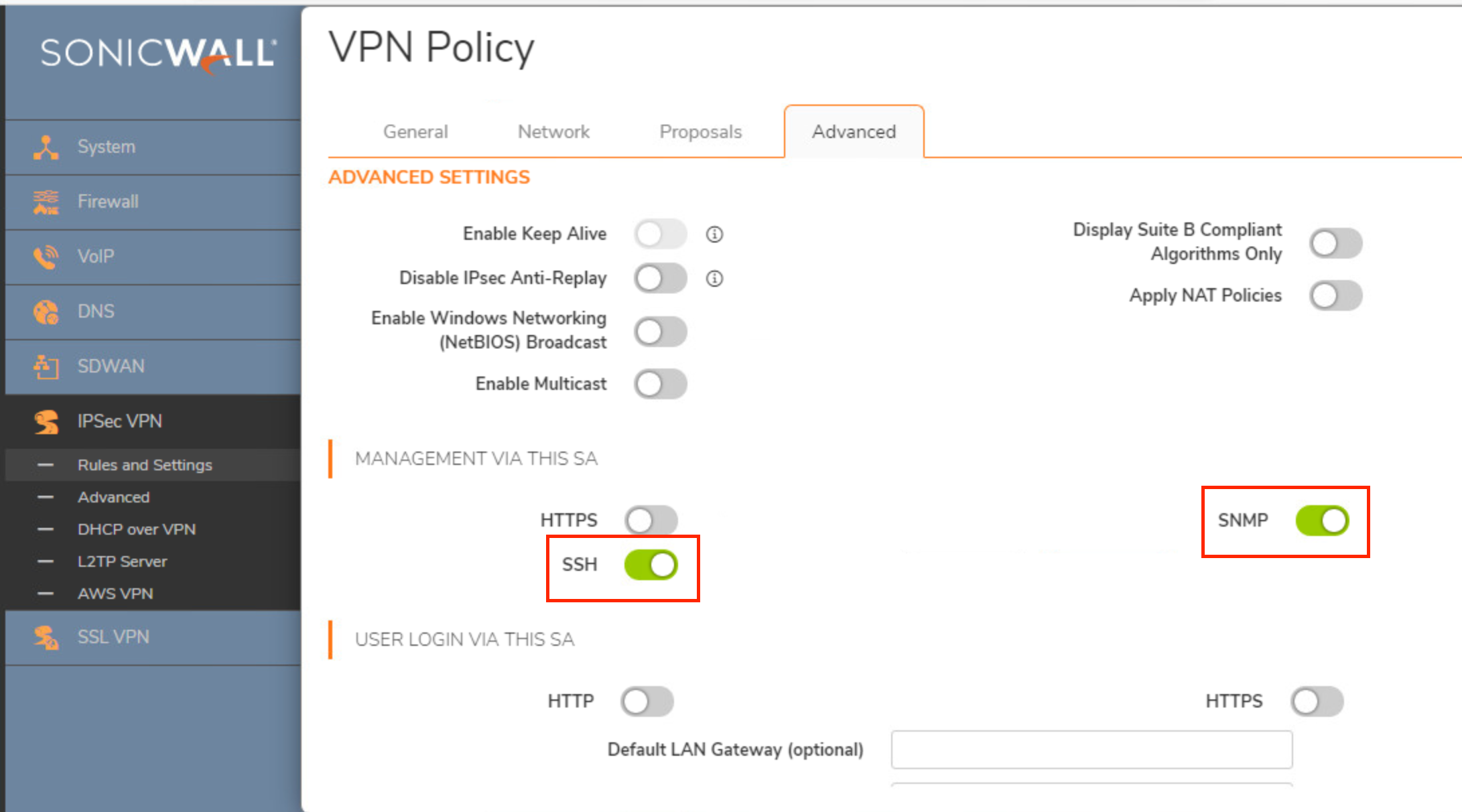Open VoIP using its phone icon

pyautogui.click(x=46, y=257)
